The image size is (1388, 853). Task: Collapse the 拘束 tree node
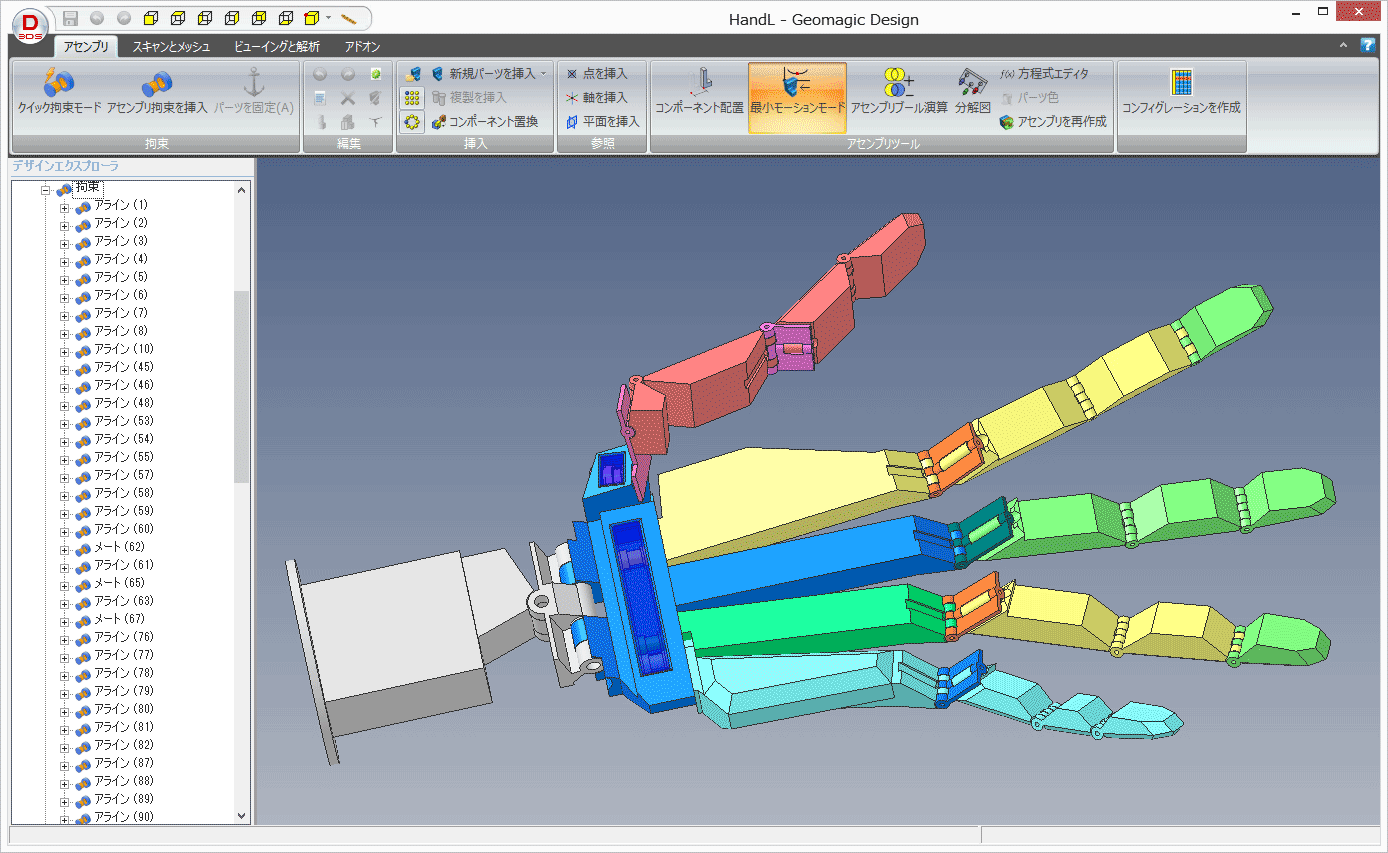pos(46,189)
